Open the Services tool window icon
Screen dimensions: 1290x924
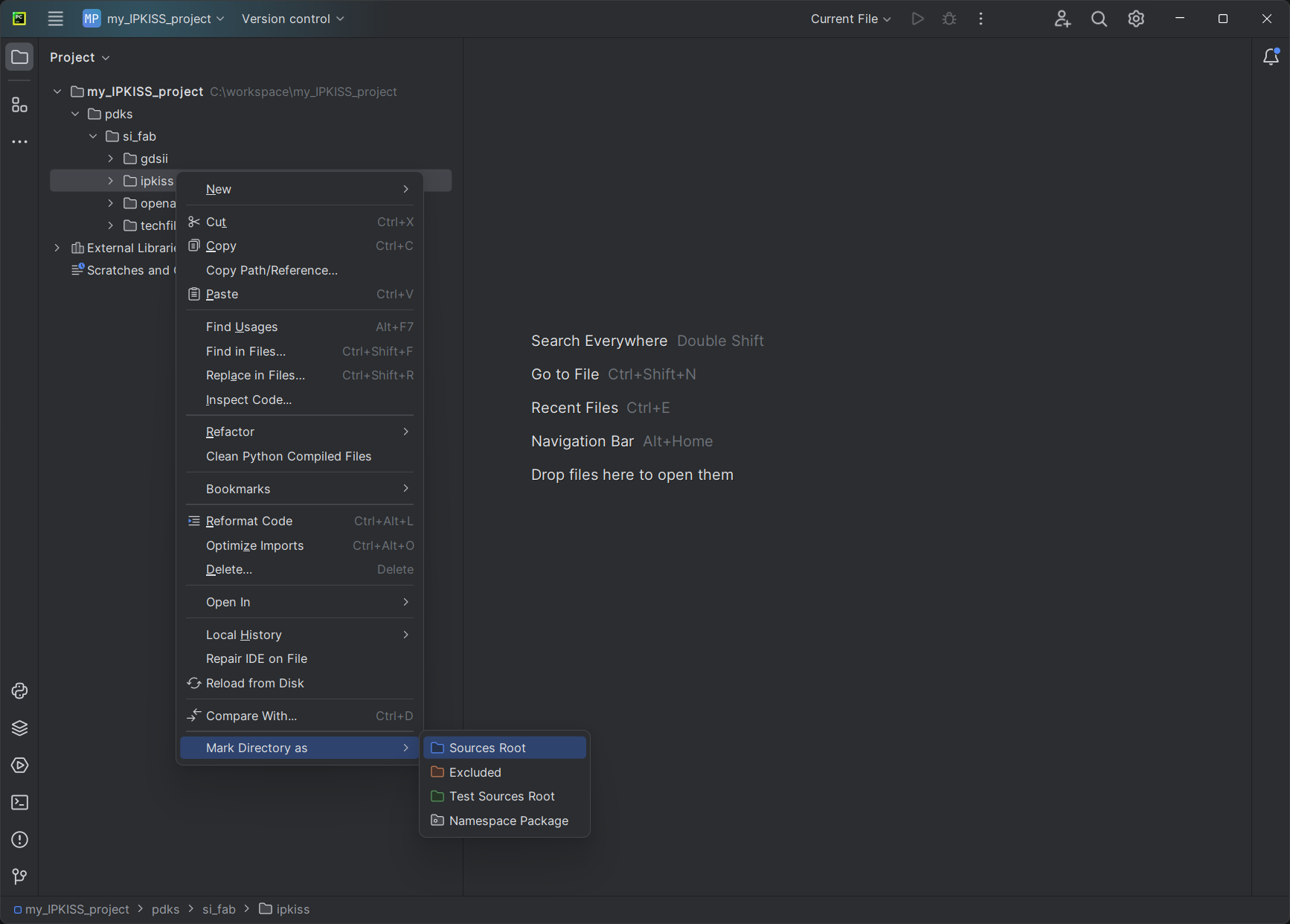tap(20, 766)
